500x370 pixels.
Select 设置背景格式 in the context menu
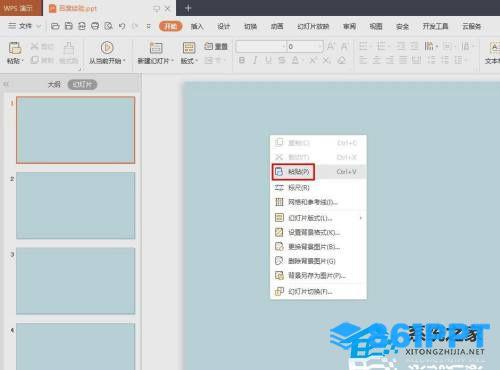pos(318,232)
